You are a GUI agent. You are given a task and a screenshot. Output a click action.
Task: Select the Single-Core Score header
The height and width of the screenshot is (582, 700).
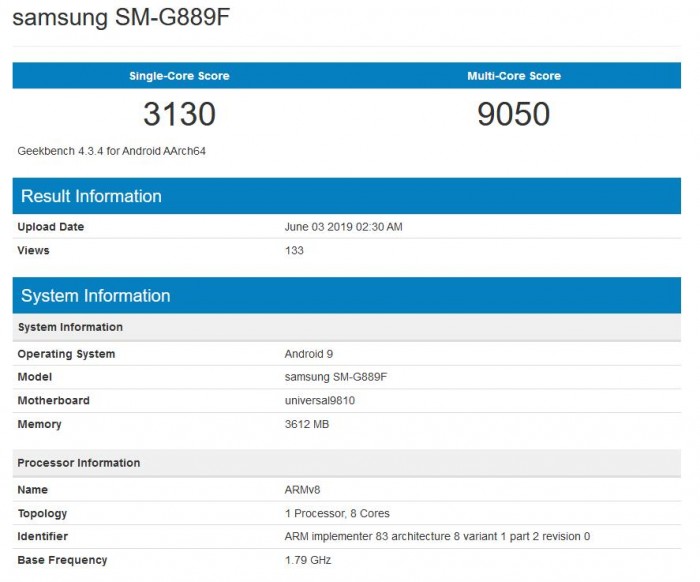[179, 76]
